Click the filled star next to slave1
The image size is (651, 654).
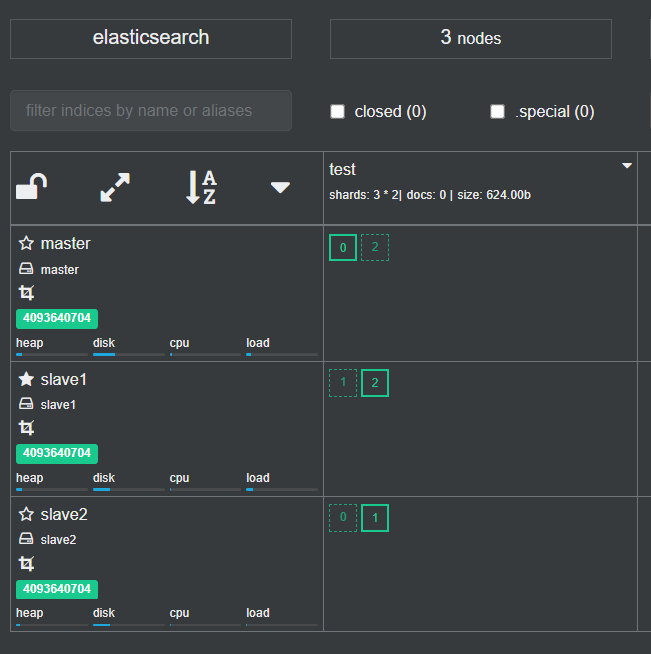[26, 380]
